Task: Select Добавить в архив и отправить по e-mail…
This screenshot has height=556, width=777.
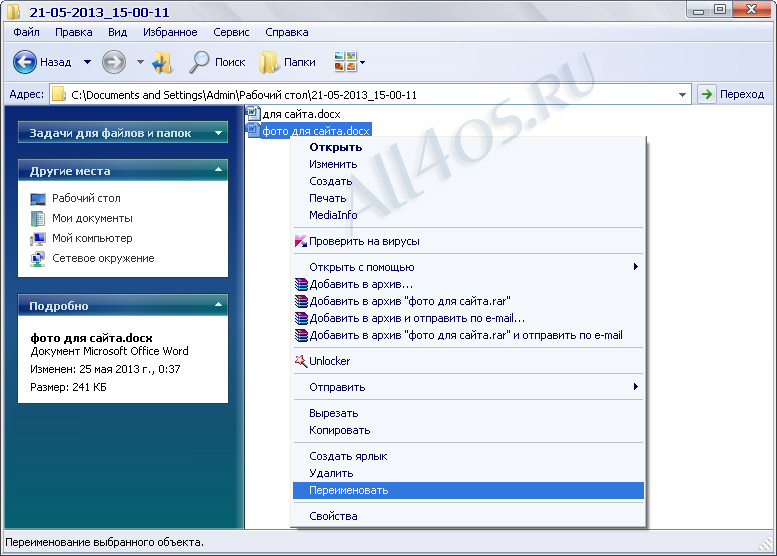Action: pyautogui.click(x=468, y=318)
